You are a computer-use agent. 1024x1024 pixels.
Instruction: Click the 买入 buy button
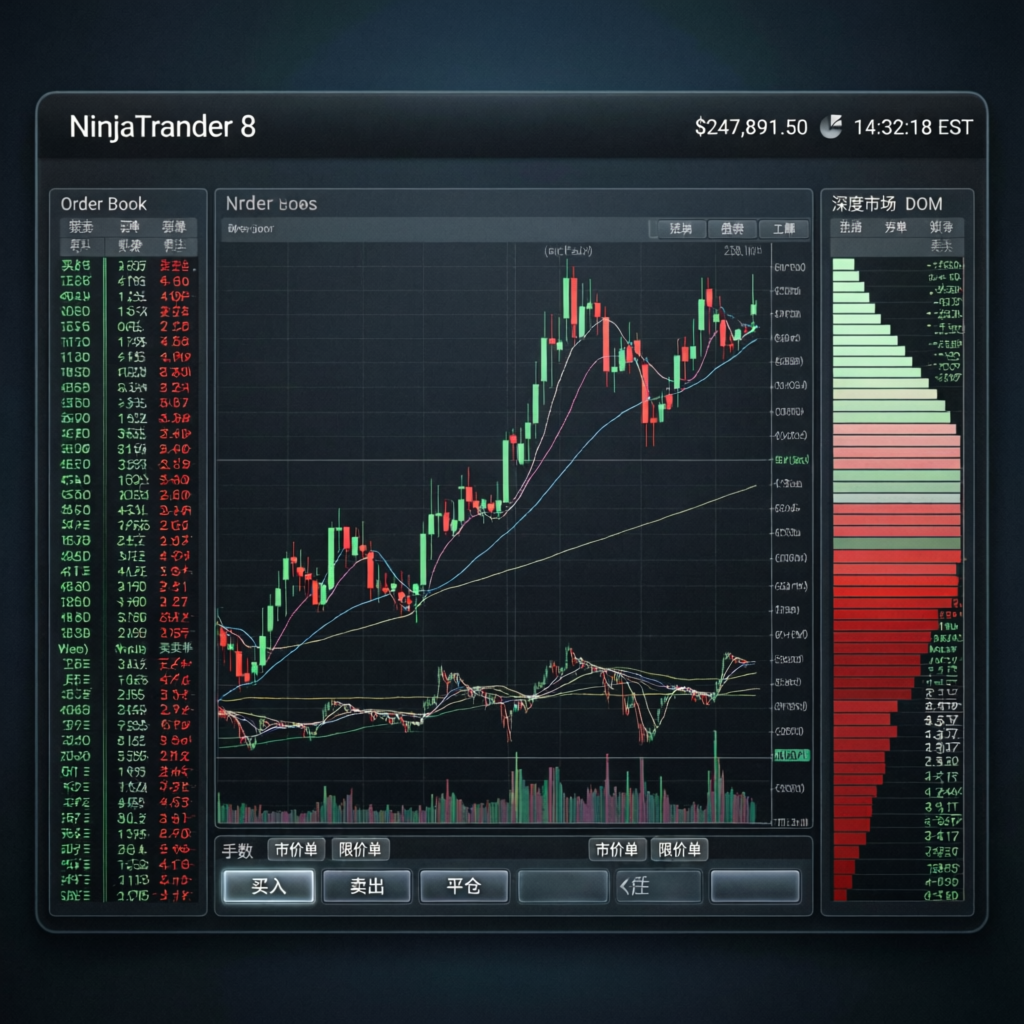(268, 886)
